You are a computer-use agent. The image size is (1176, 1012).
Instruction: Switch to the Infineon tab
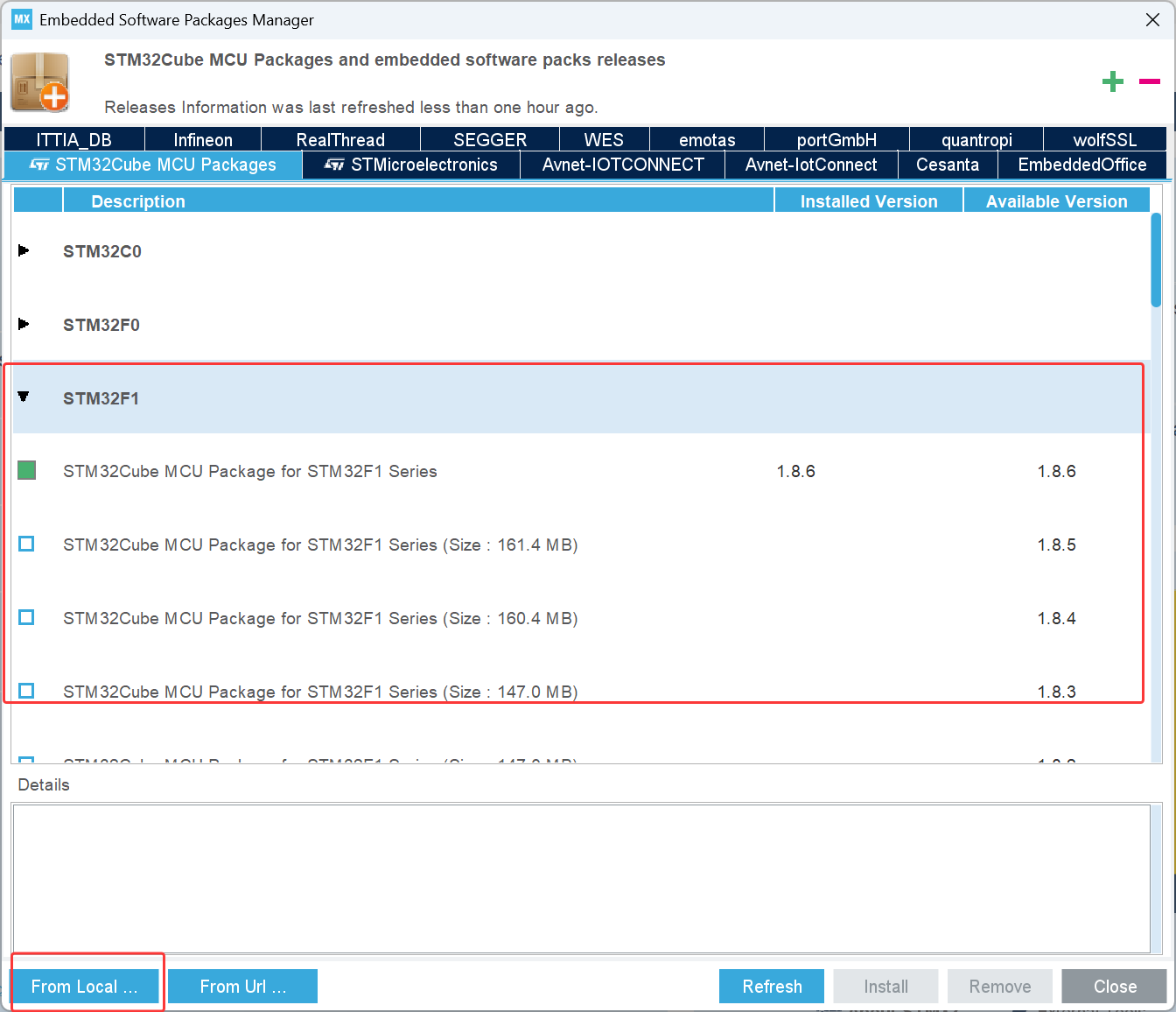[x=203, y=139]
